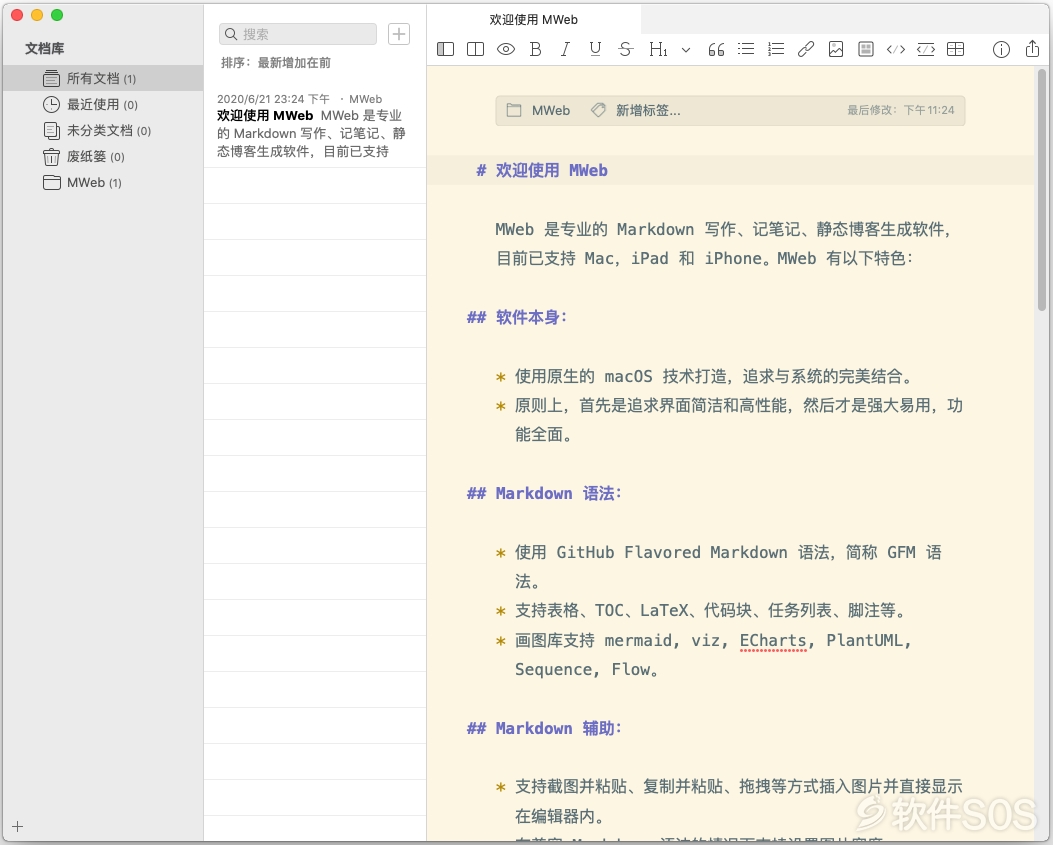This screenshot has width=1053, height=845.
Task: Open the sort order option 最新增加在前
Action: [x=294, y=62]
